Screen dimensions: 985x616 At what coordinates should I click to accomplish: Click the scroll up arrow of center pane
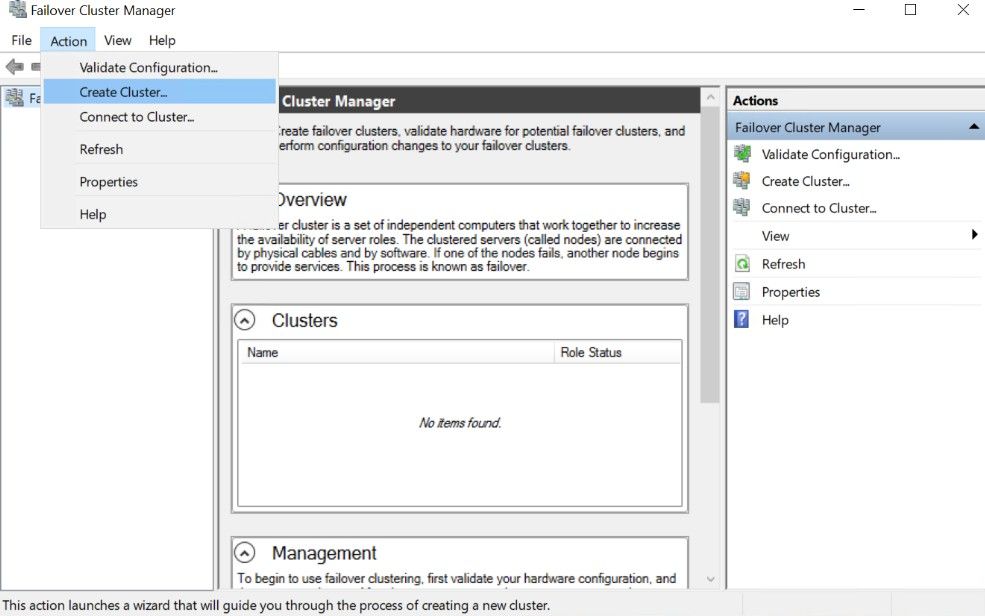710,97
